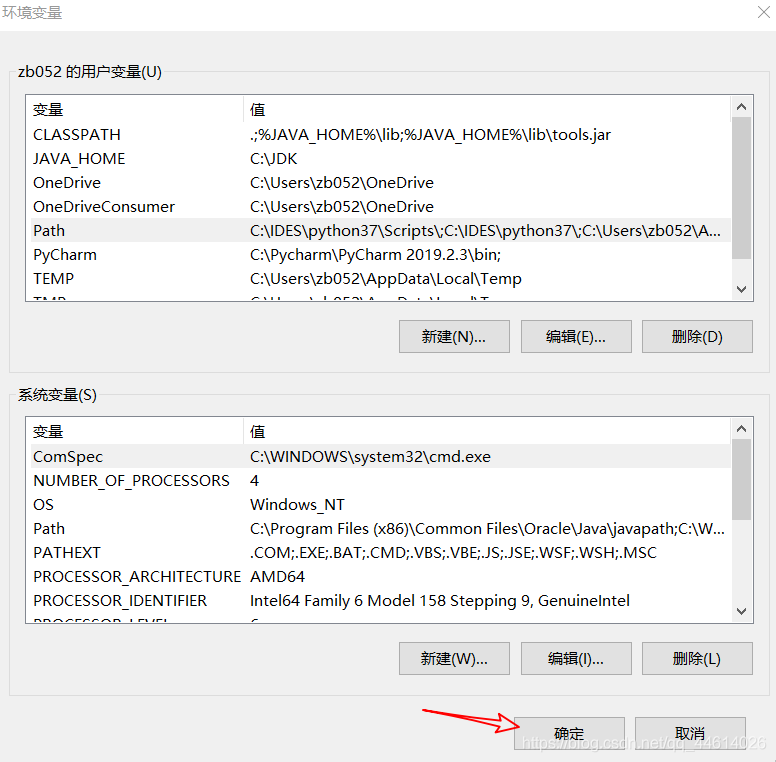
Task: Click the Windows_NT value cell
Action: (x=297, y=504)
